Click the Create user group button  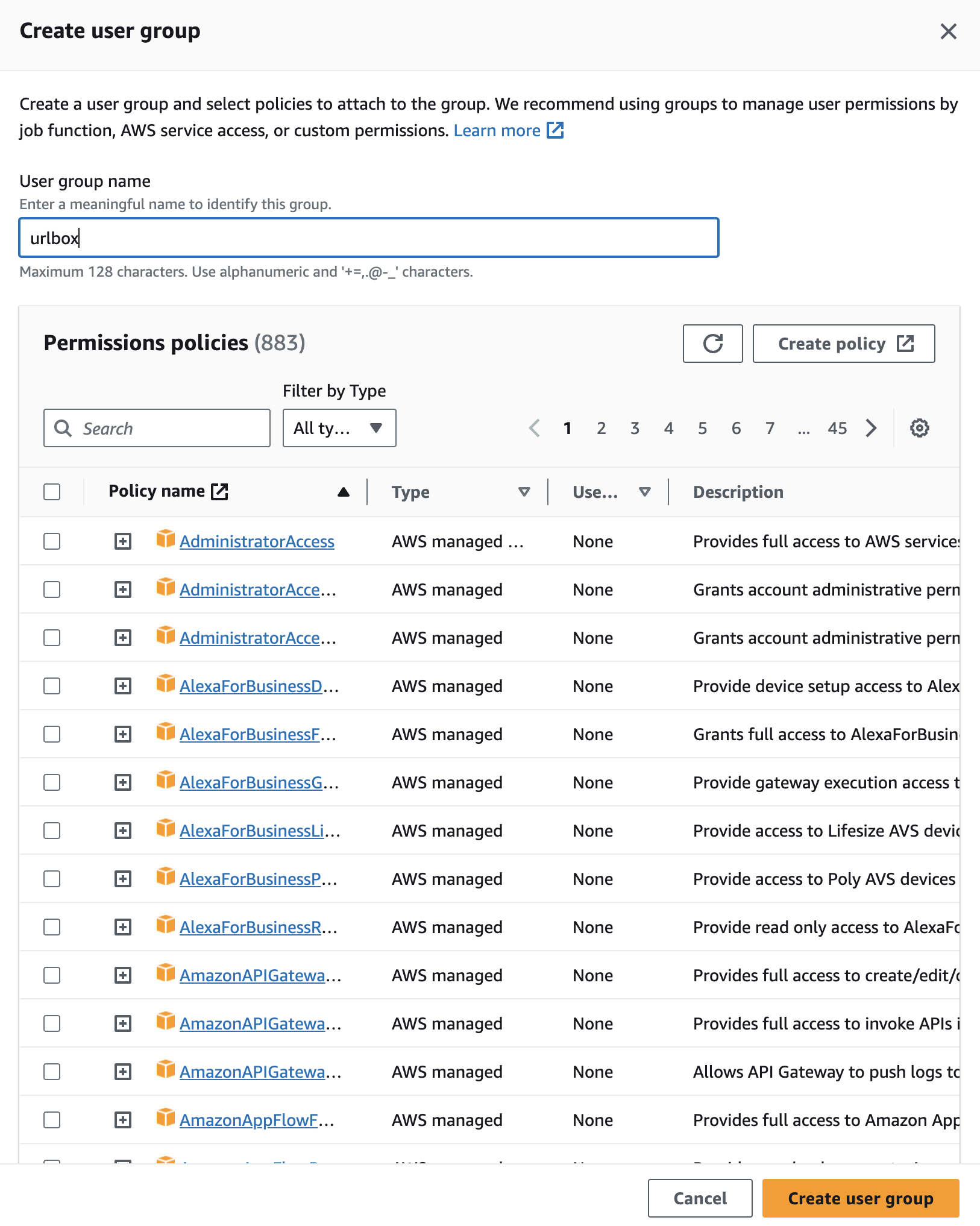(x=860, y=1198)
